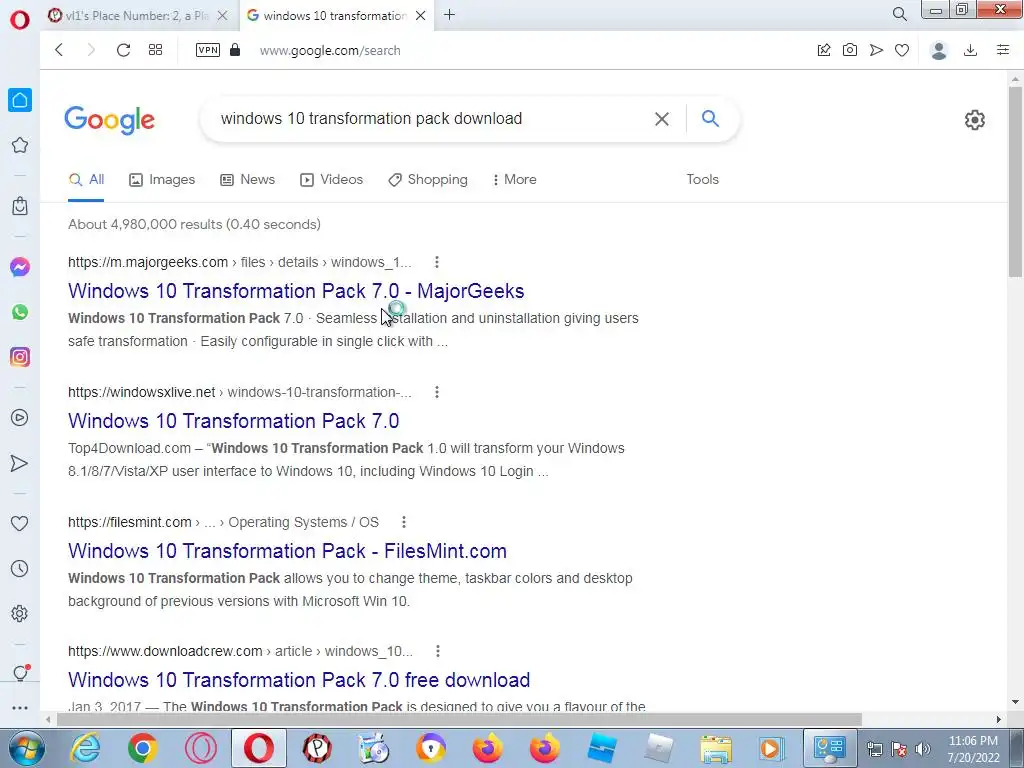Take a snapshot with the camera icon
The image size is (1024, 768).
coord(850,50)
